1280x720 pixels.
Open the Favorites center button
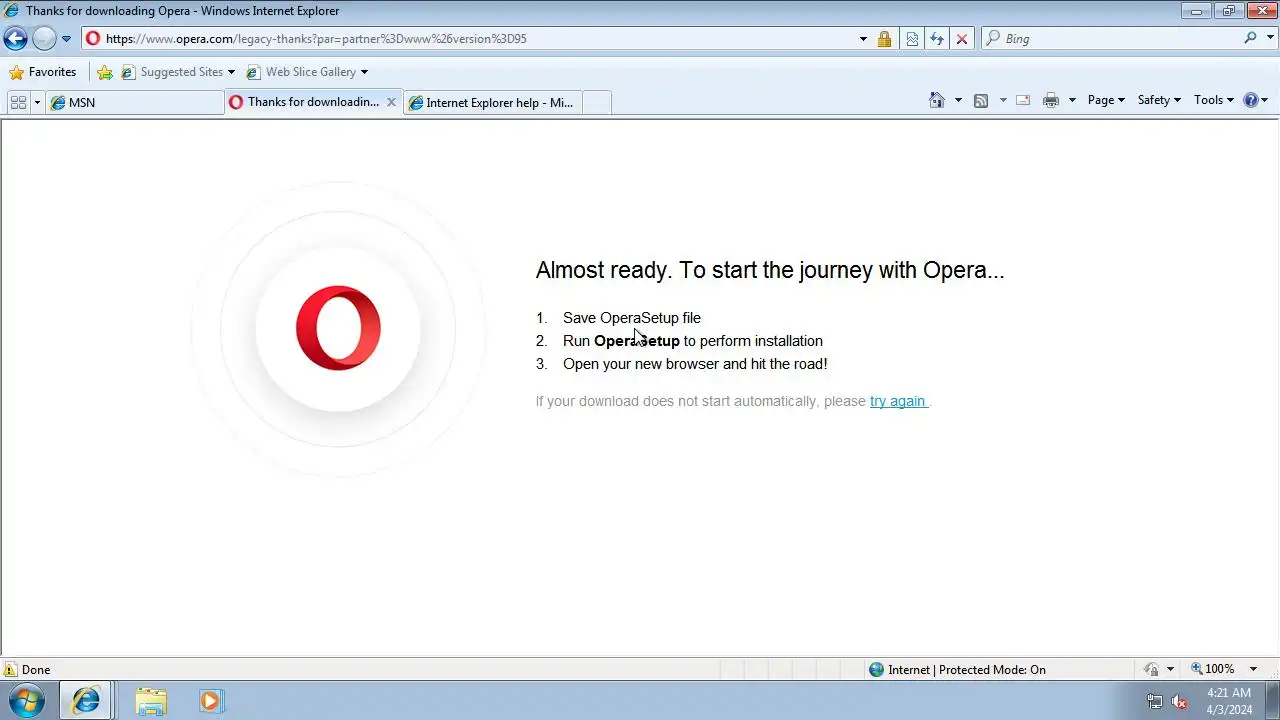point(42,72)
